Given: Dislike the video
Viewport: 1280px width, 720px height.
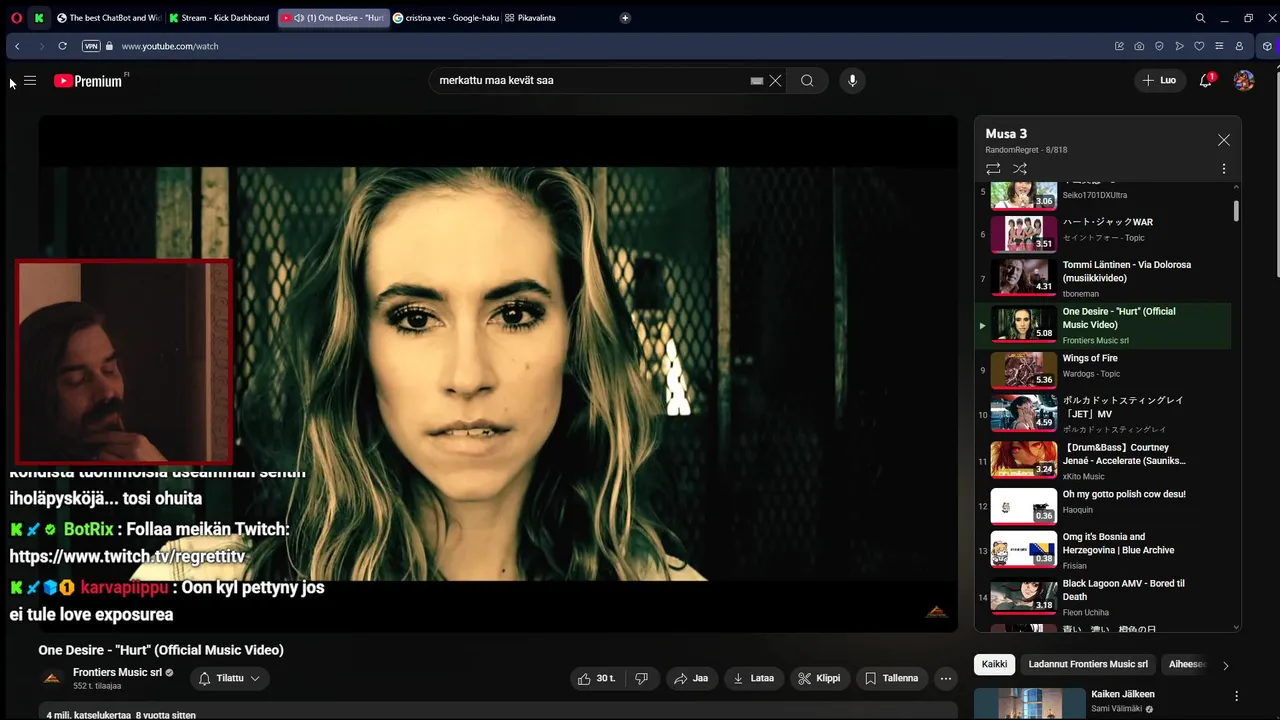Looking at the screenshot, I should click(642, 678).
